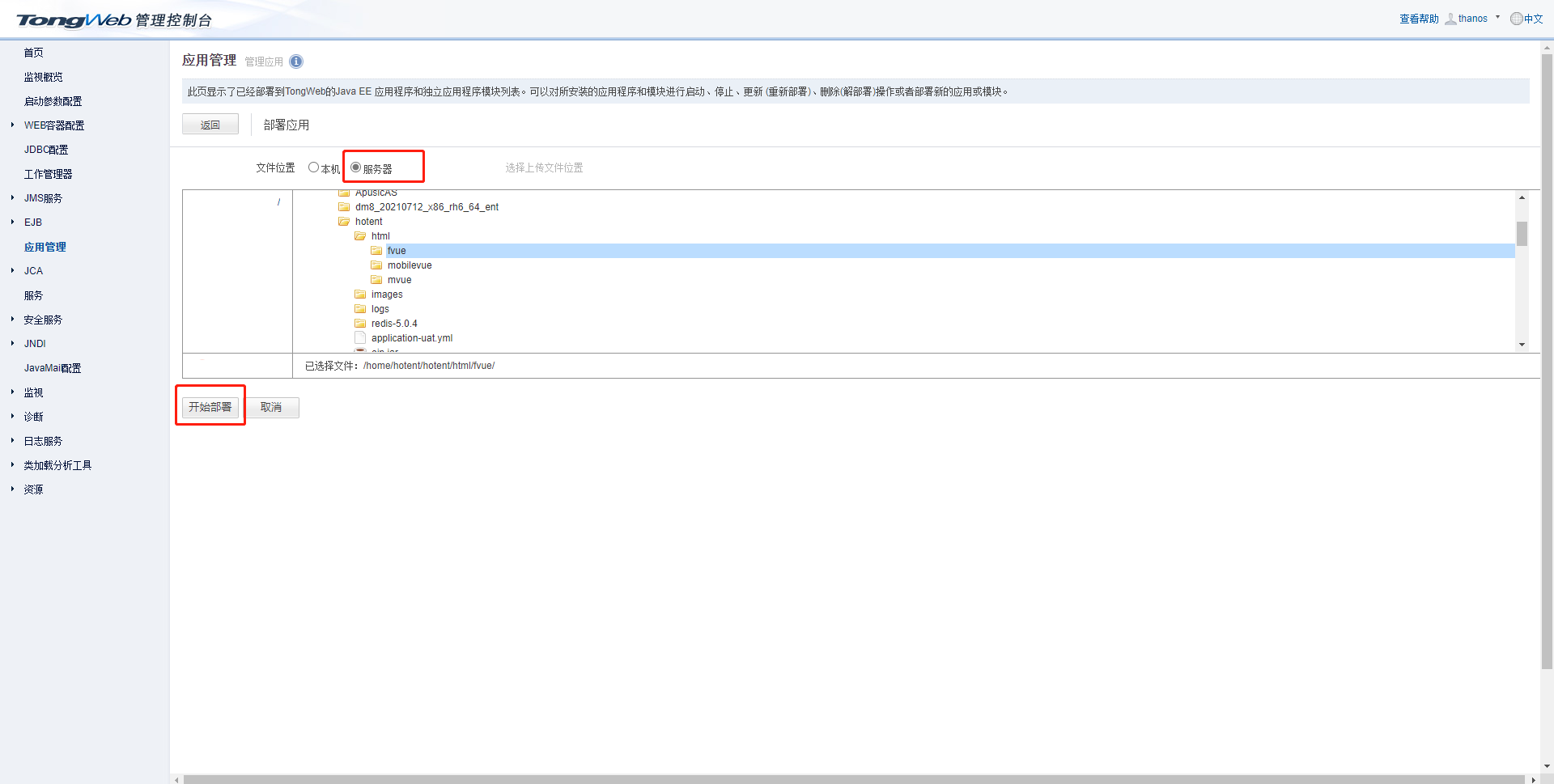Click the hotent open-folder icon
This screenshot has width=1554, height=784.
(344, 222)
